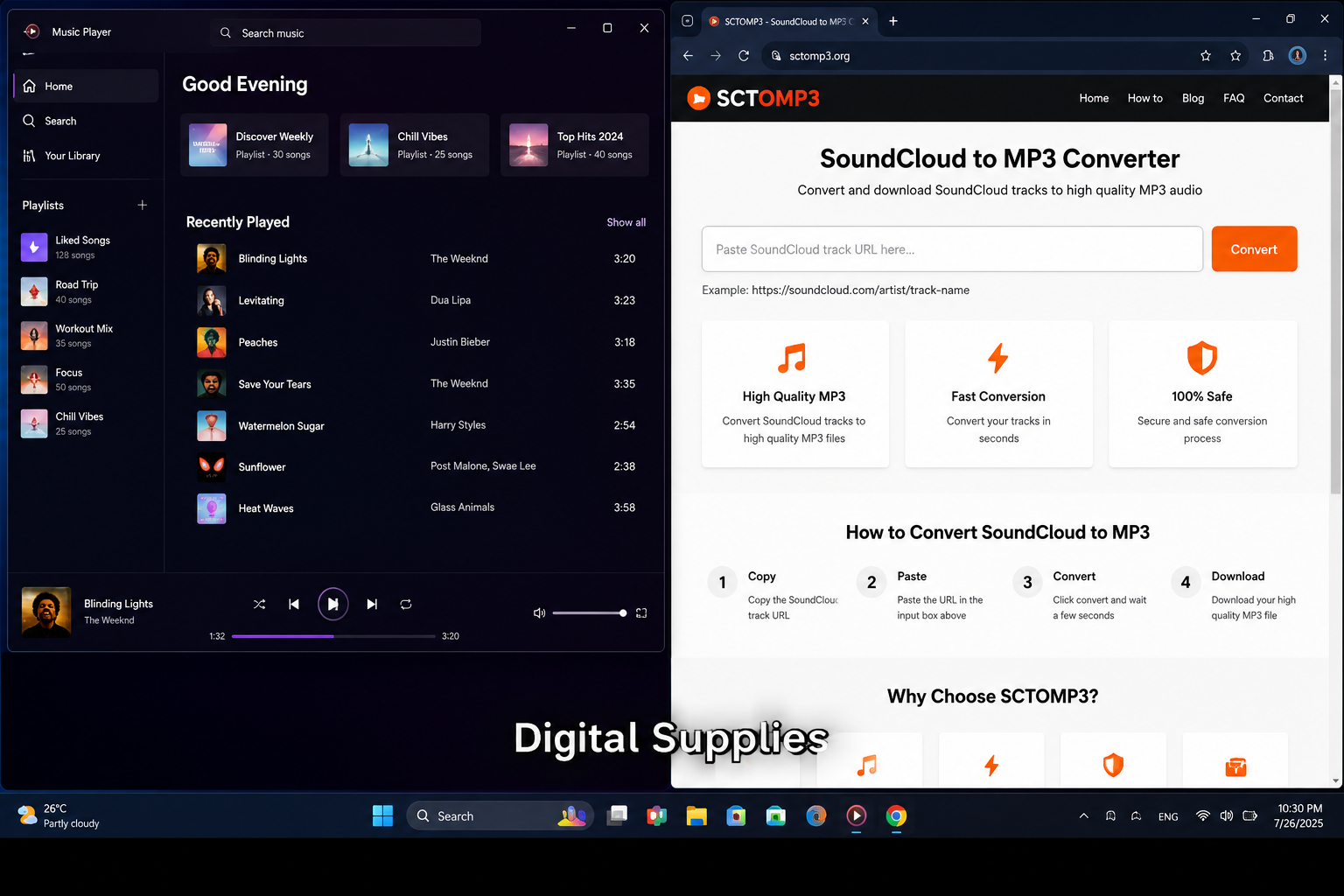Close the SCTOMP3 browser tab
This screenshot has width=1344, height=896.
pos(865,21)
